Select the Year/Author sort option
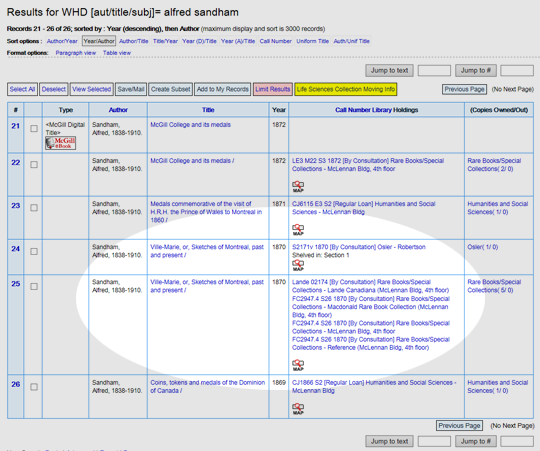This screenshot has width=540, height=451. 99,41
